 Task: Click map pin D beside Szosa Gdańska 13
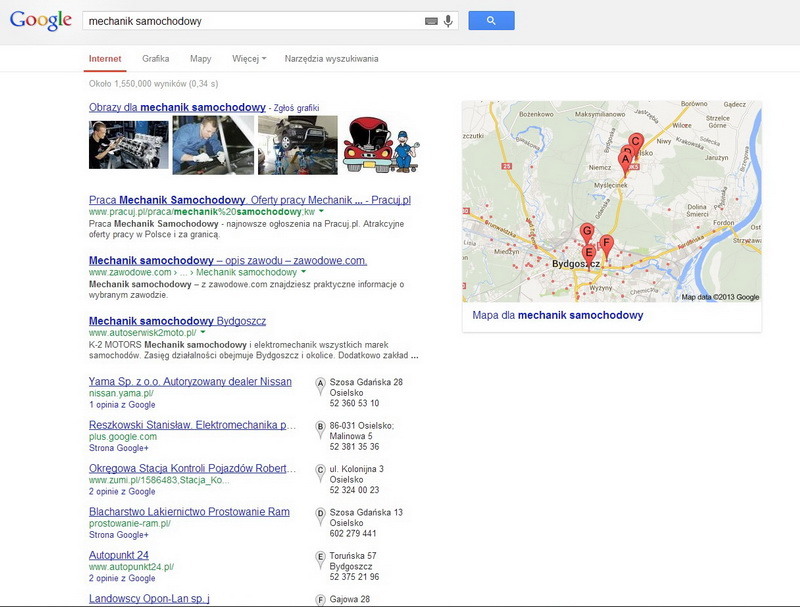pos(320,516)
